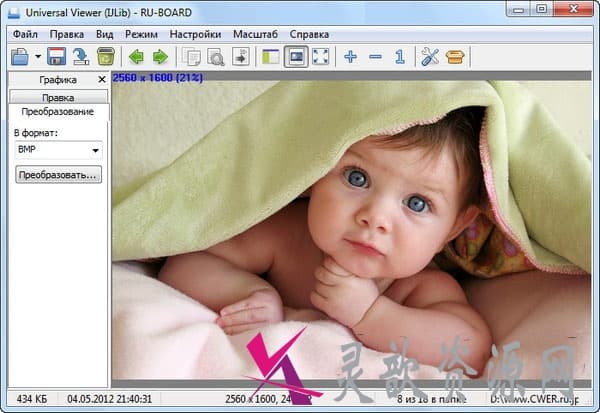The width and height of the screenshot is (600, 413).
Task: Click the В формат: label
Action: pos(36,133)
